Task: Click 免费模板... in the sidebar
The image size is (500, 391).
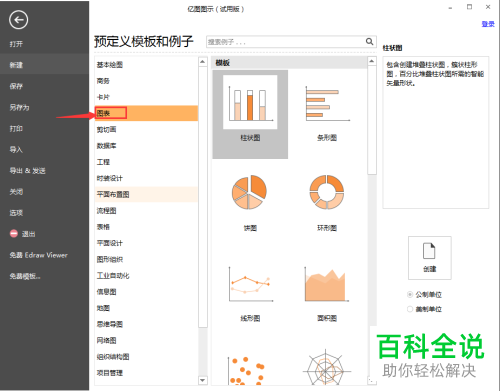Action: [25, 276]
